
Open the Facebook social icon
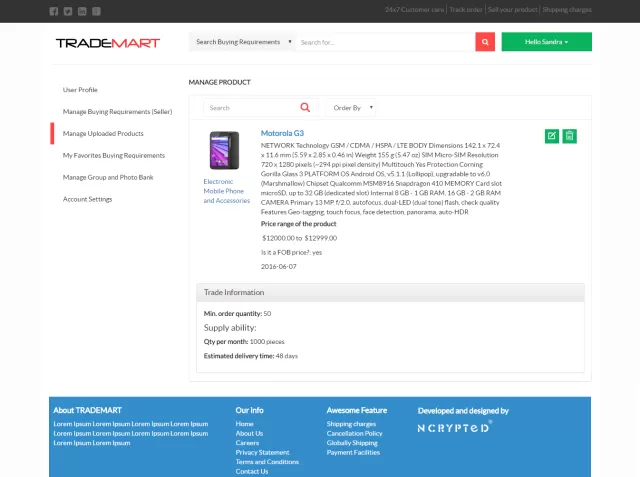pos(53,11)
